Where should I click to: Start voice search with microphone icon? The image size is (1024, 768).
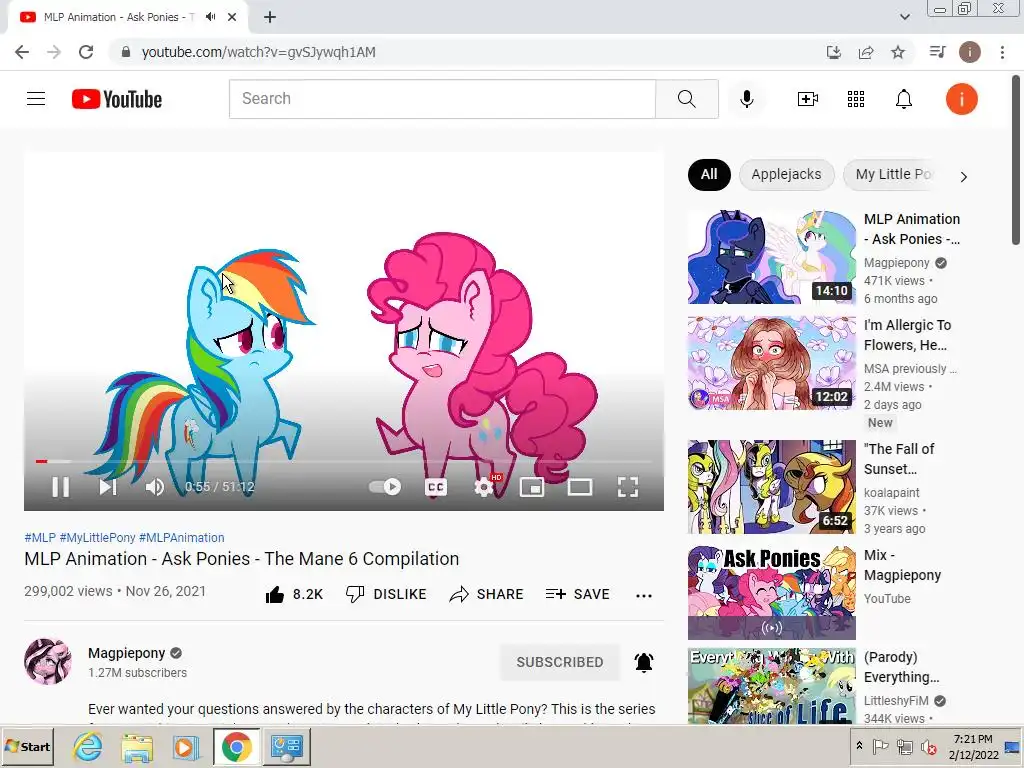[746, 99]
